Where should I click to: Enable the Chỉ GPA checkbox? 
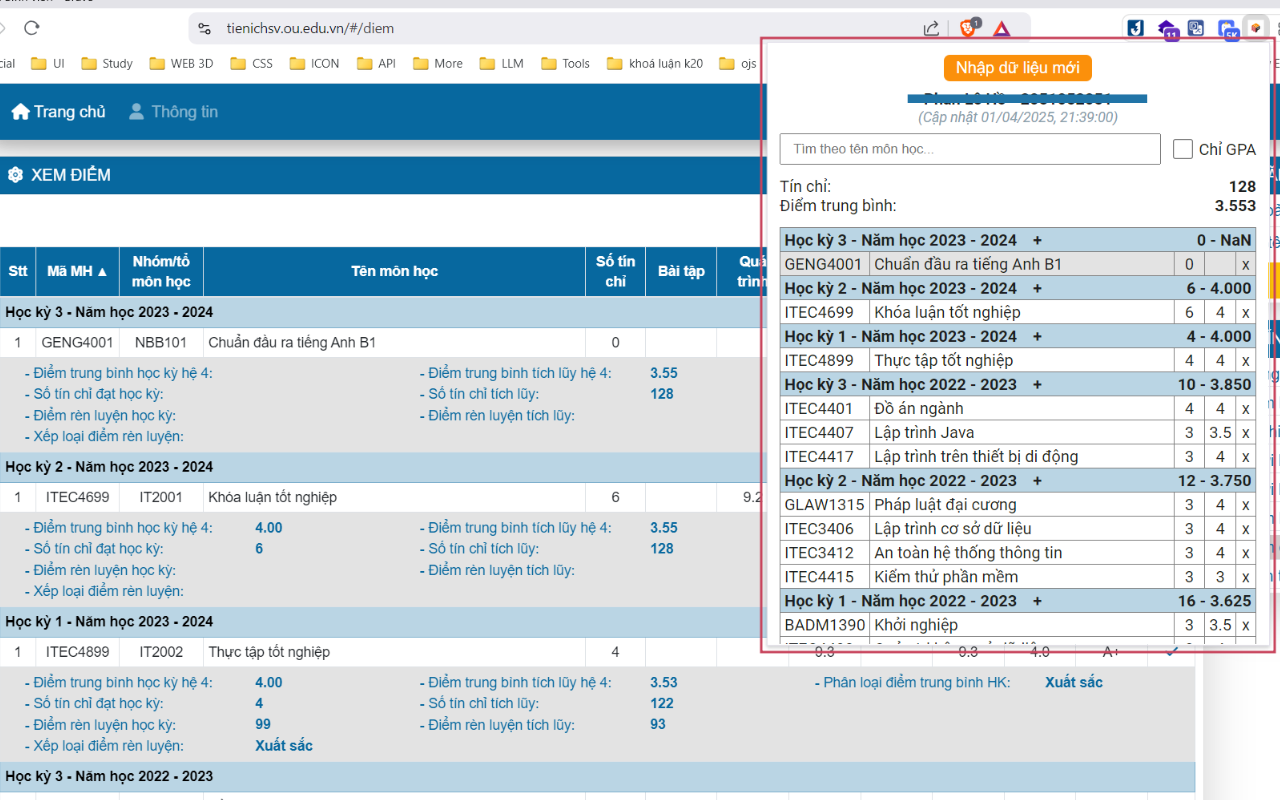pos(1183,149)
